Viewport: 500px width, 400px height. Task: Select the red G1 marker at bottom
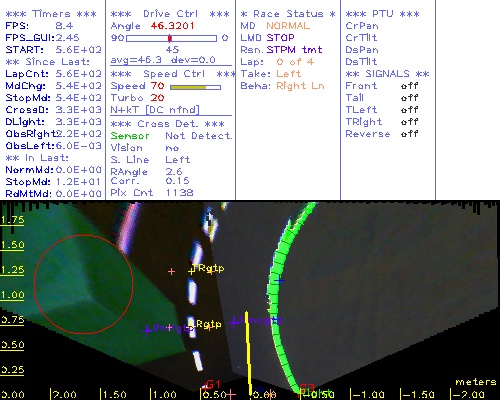[x=213, y=384]
